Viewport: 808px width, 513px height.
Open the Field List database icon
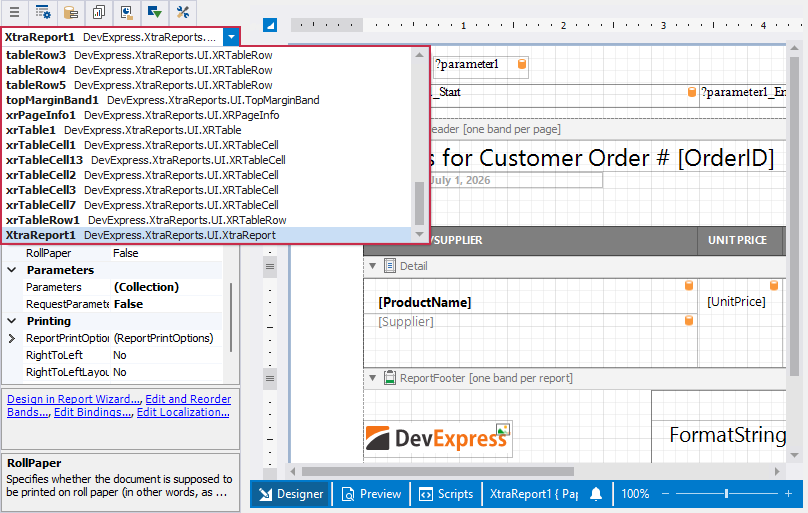[71, 12]
